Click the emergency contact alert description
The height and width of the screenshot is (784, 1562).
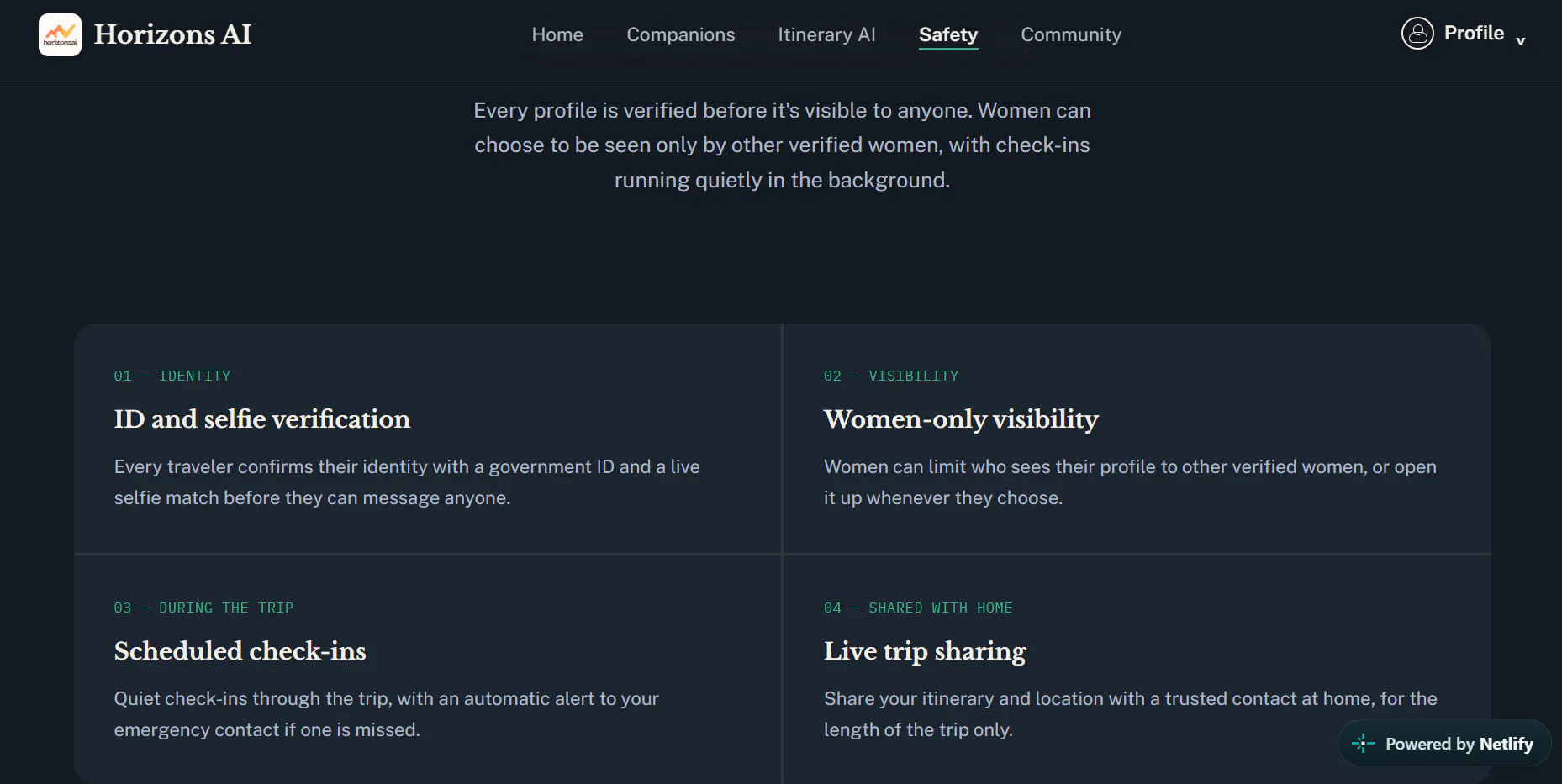click(387, 714)
